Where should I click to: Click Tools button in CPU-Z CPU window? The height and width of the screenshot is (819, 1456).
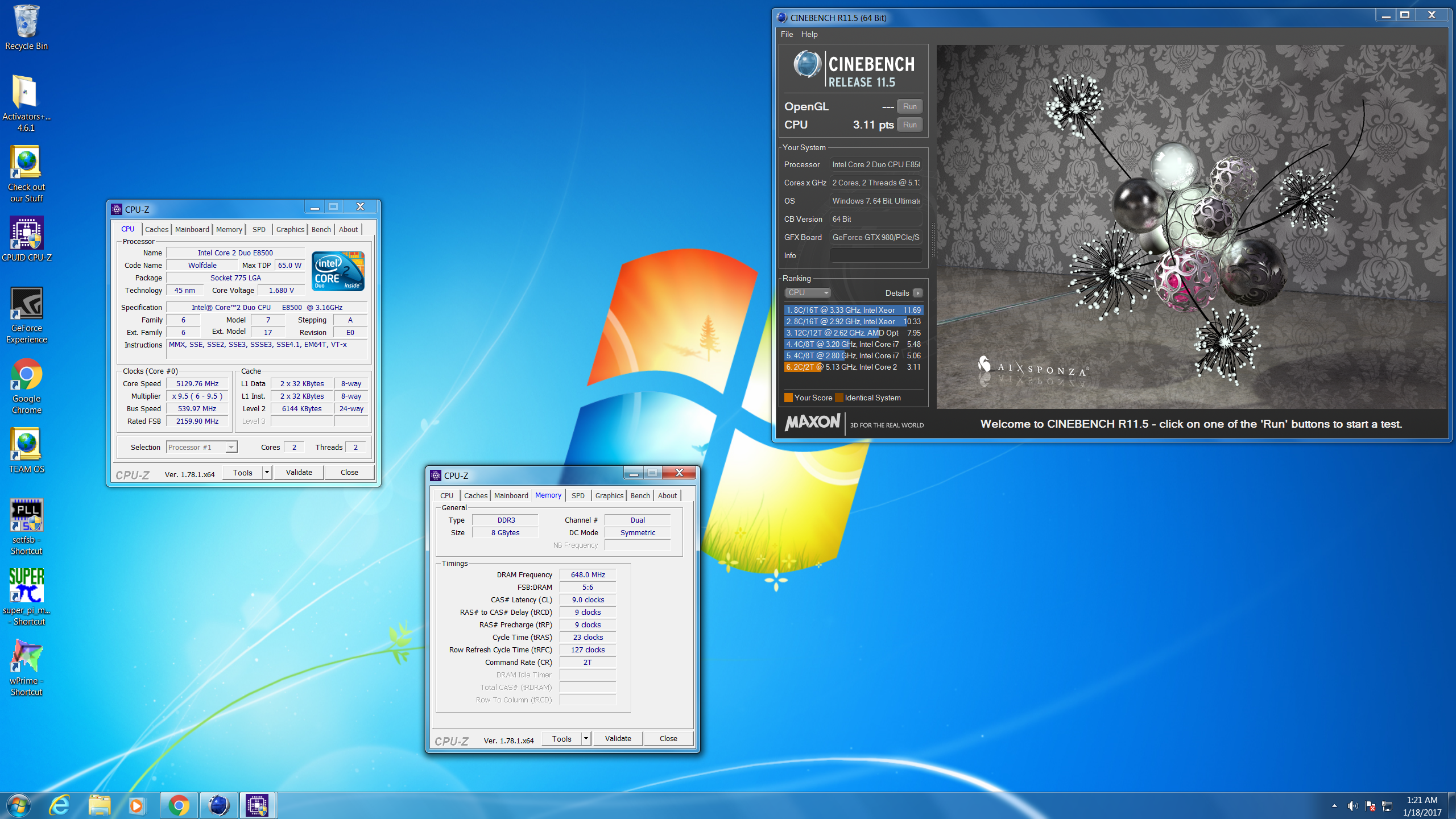pyautogui.click(x=243, y=472)
